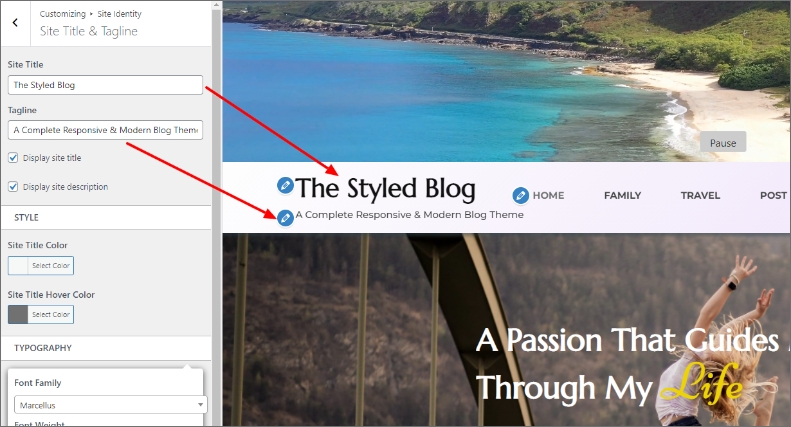Open the Font Family Marcellus dropdown
Viewport: 791px width, 427px height.
coord(110,405)
